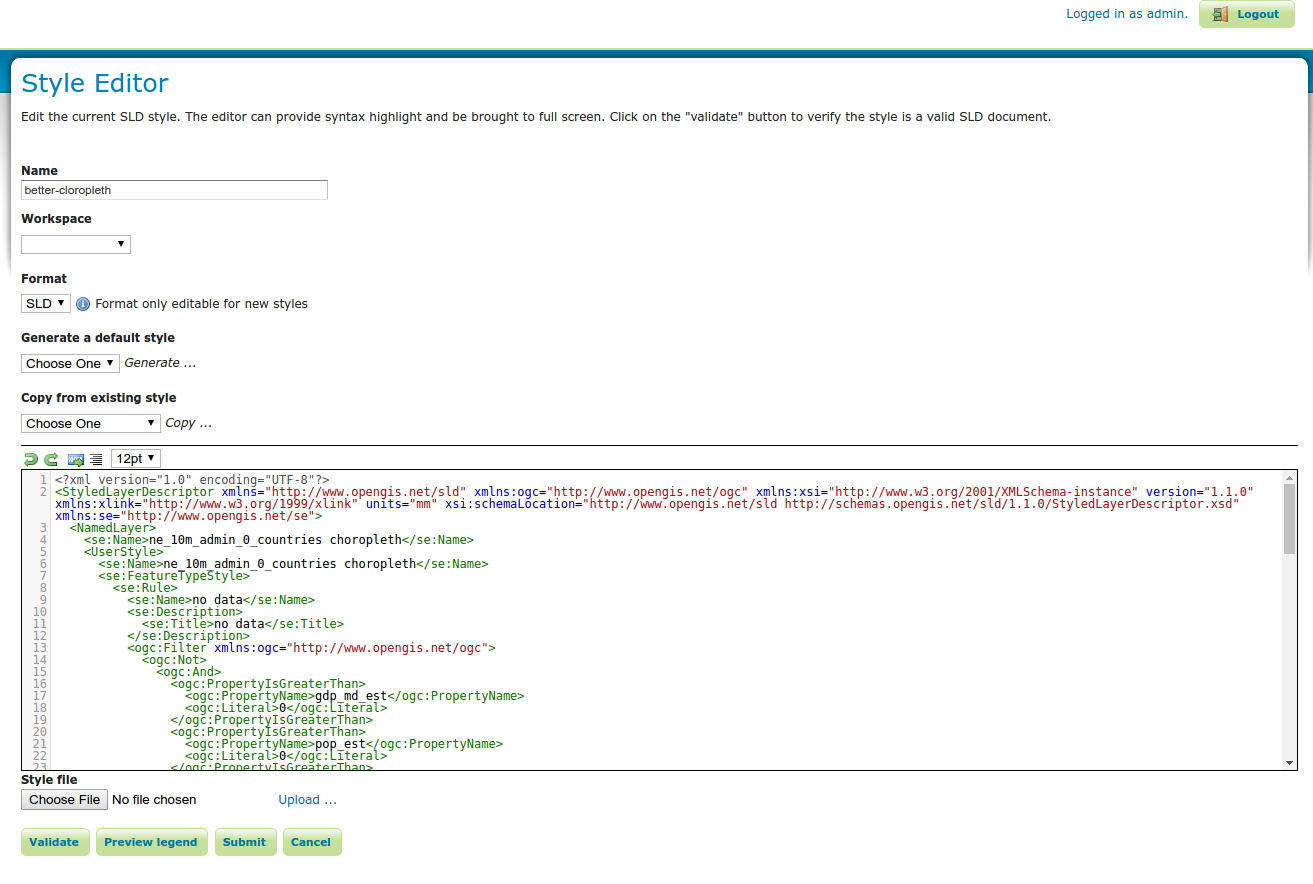Open the editor font size dropdown
The width and height of the screenshot is (1313, 884).
136,458
